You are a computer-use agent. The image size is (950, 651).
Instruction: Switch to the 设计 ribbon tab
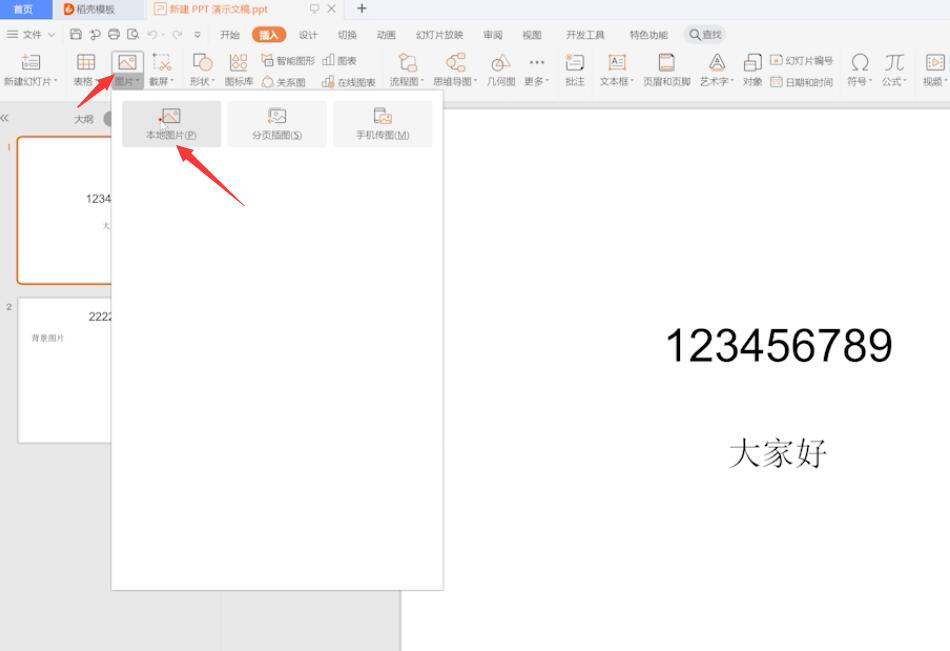pos(308,35)
